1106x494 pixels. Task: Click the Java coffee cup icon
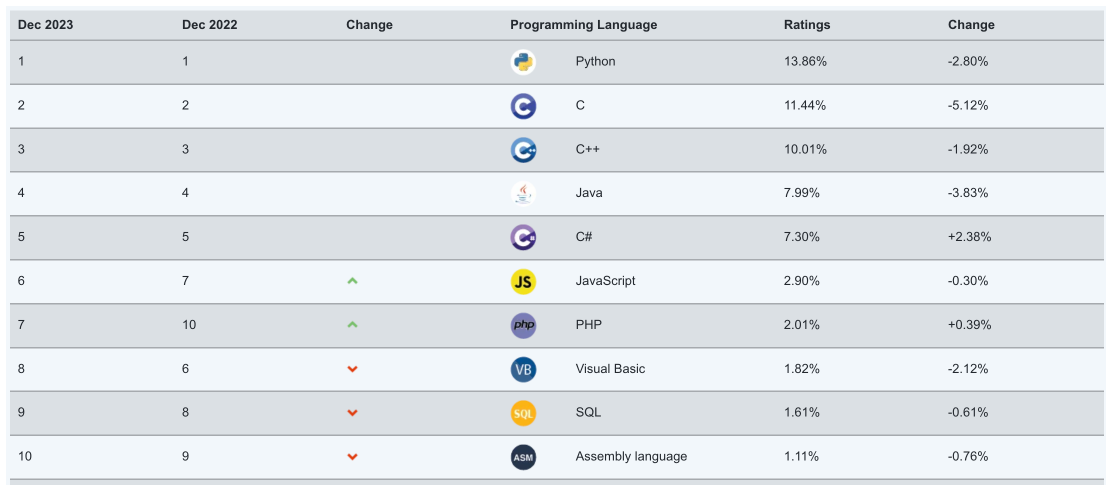click(523, 193)
